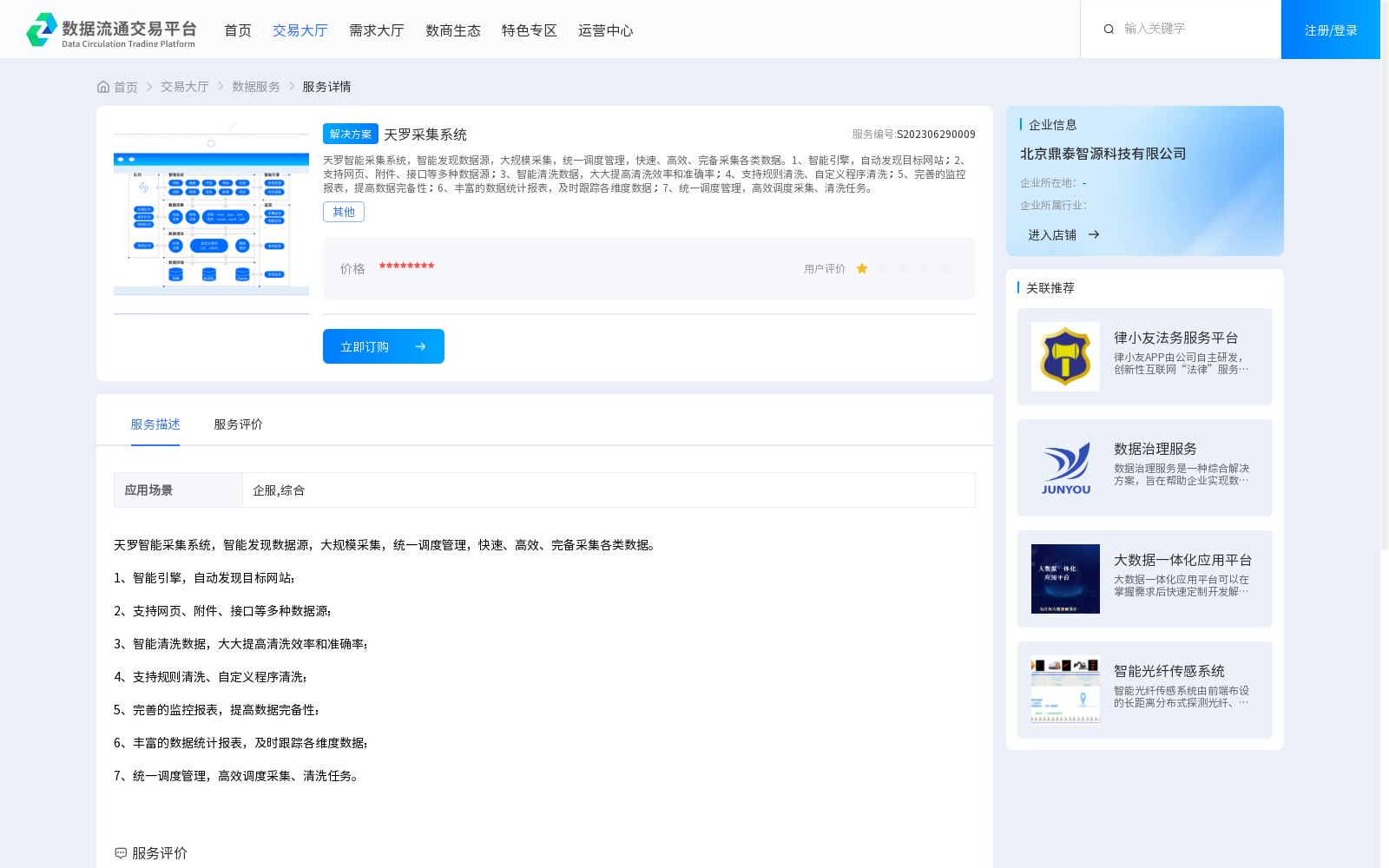Click the 服务评价 comment bubble icon
This screenshot has width=1389, height=868.
[x=121, y=853]
